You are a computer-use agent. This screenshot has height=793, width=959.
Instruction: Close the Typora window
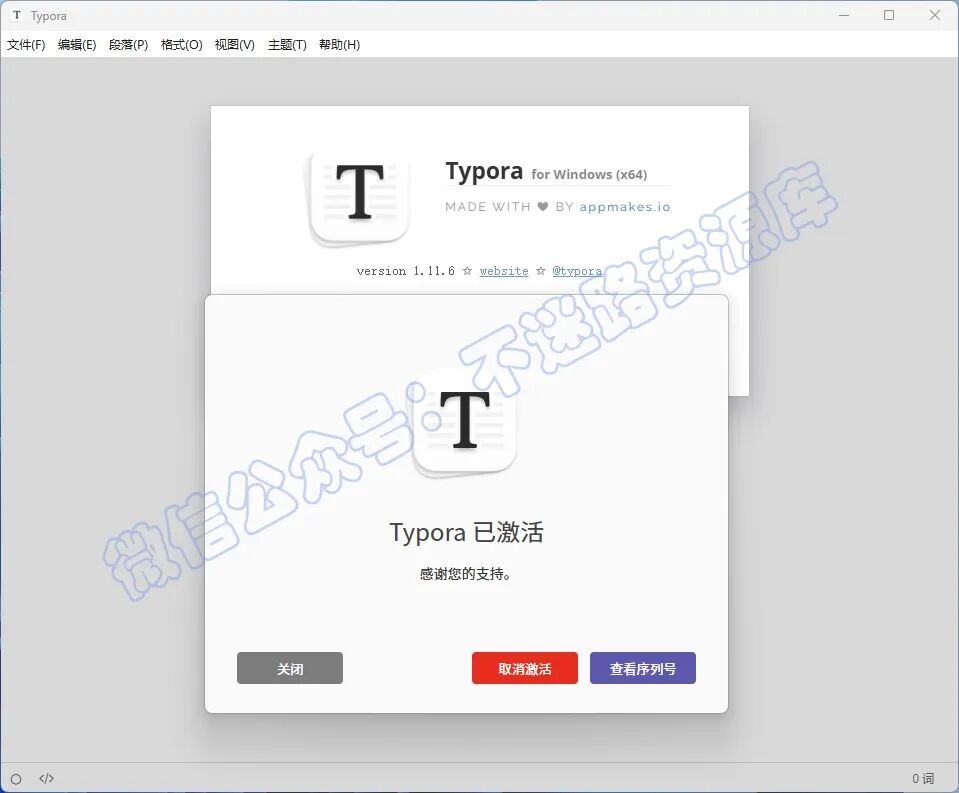935,15
